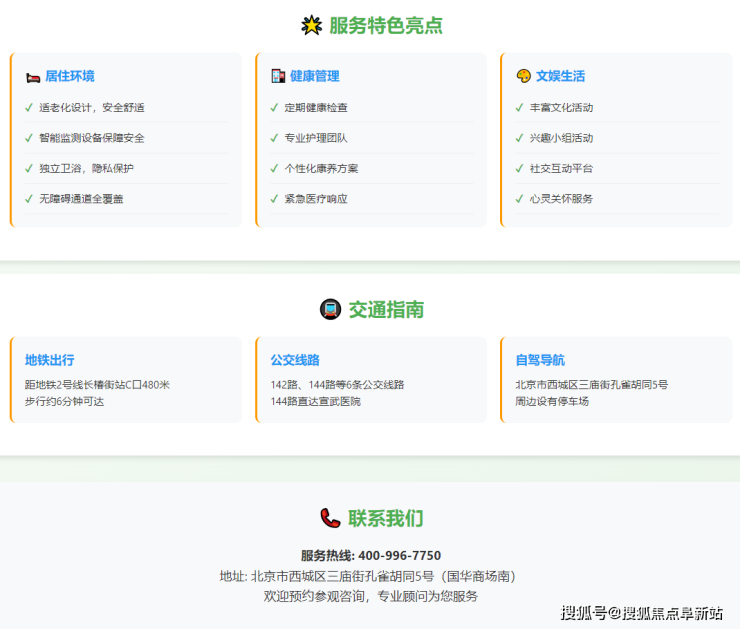The width and height of the screenshot is (740, 629).
Task: Click the 智能监测设备保障安全 list item
Action: (x=91, y=138)
